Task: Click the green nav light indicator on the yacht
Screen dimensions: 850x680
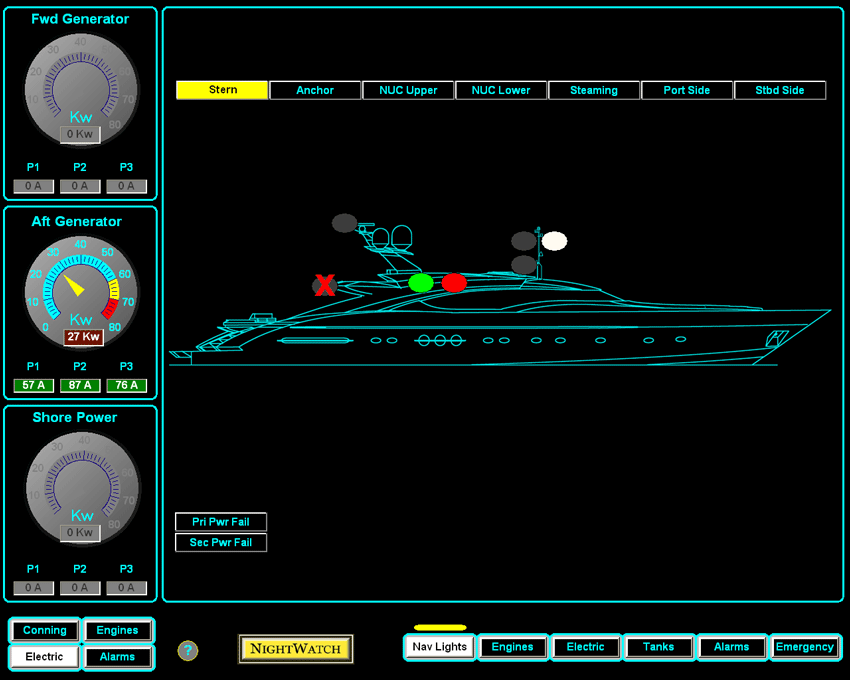Action: (x=421, y=283)
